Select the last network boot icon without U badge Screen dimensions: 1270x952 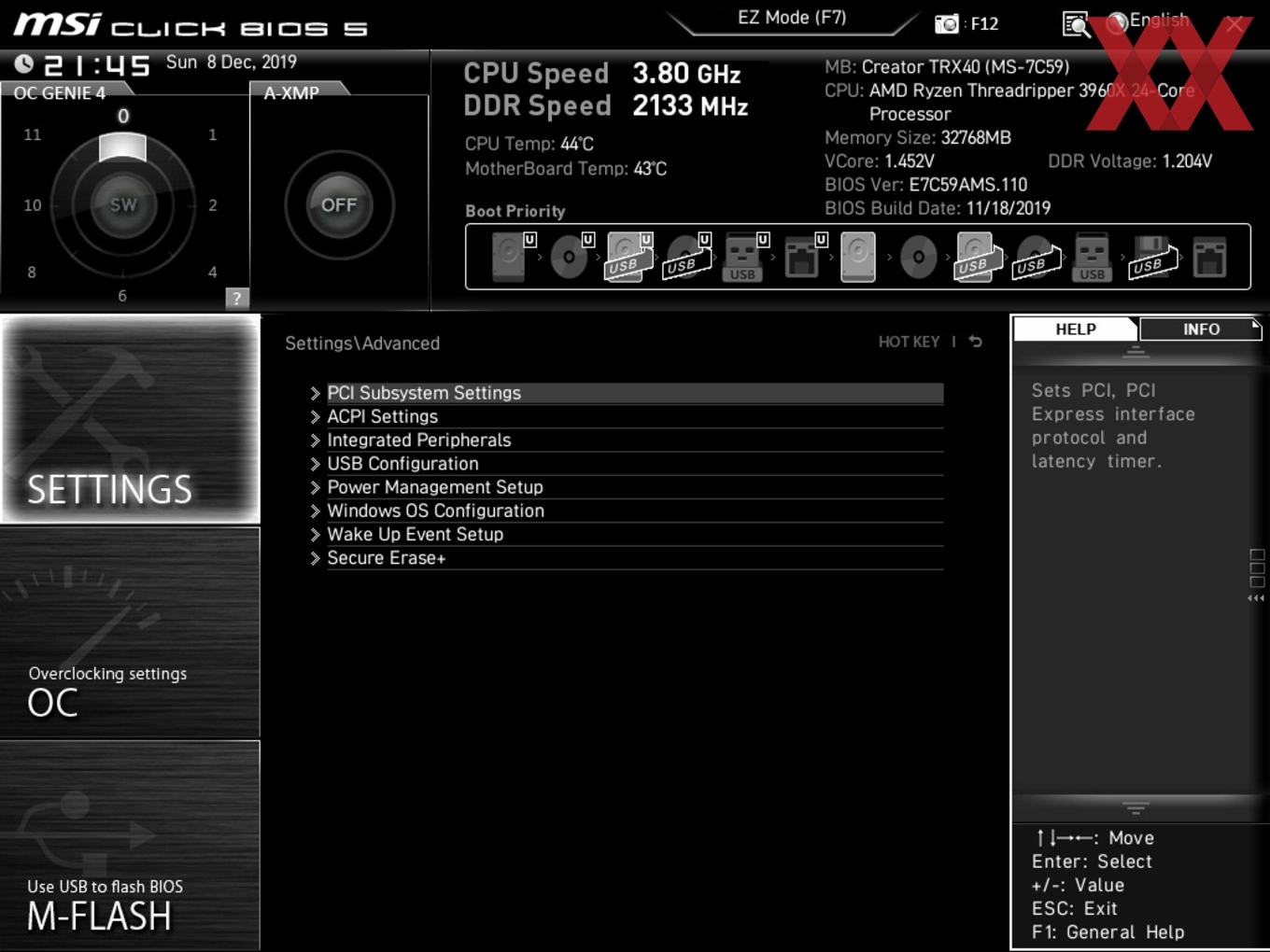coord(1209,257)
